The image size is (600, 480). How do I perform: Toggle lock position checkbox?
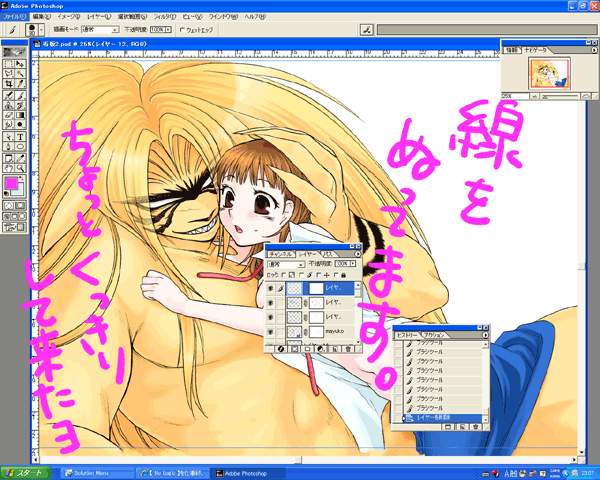318,275
